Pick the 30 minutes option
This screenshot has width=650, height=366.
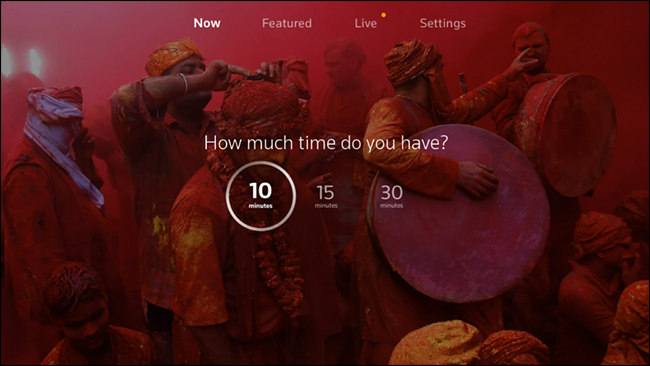(x=391, y=196)
